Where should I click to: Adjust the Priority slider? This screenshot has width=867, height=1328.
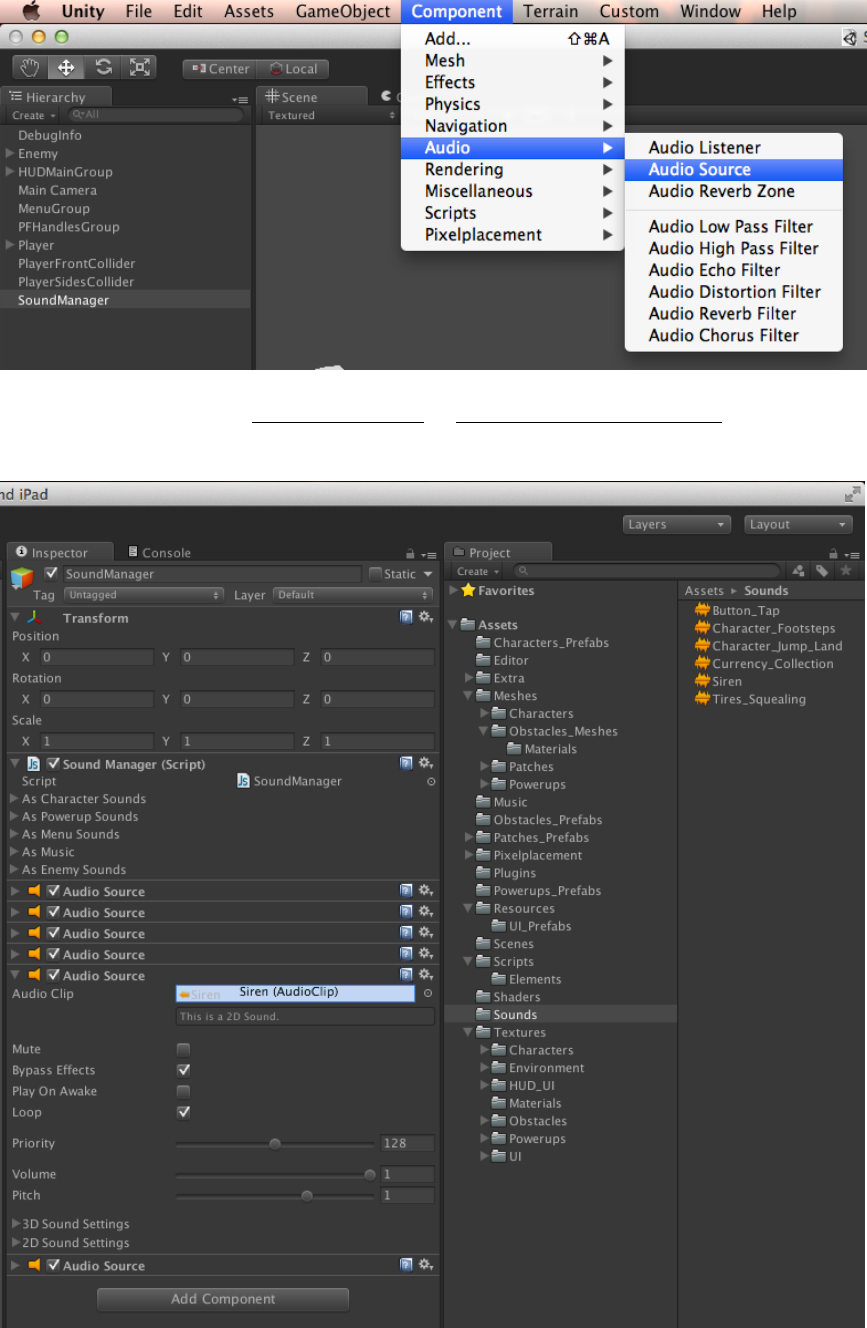[275, 1144]
